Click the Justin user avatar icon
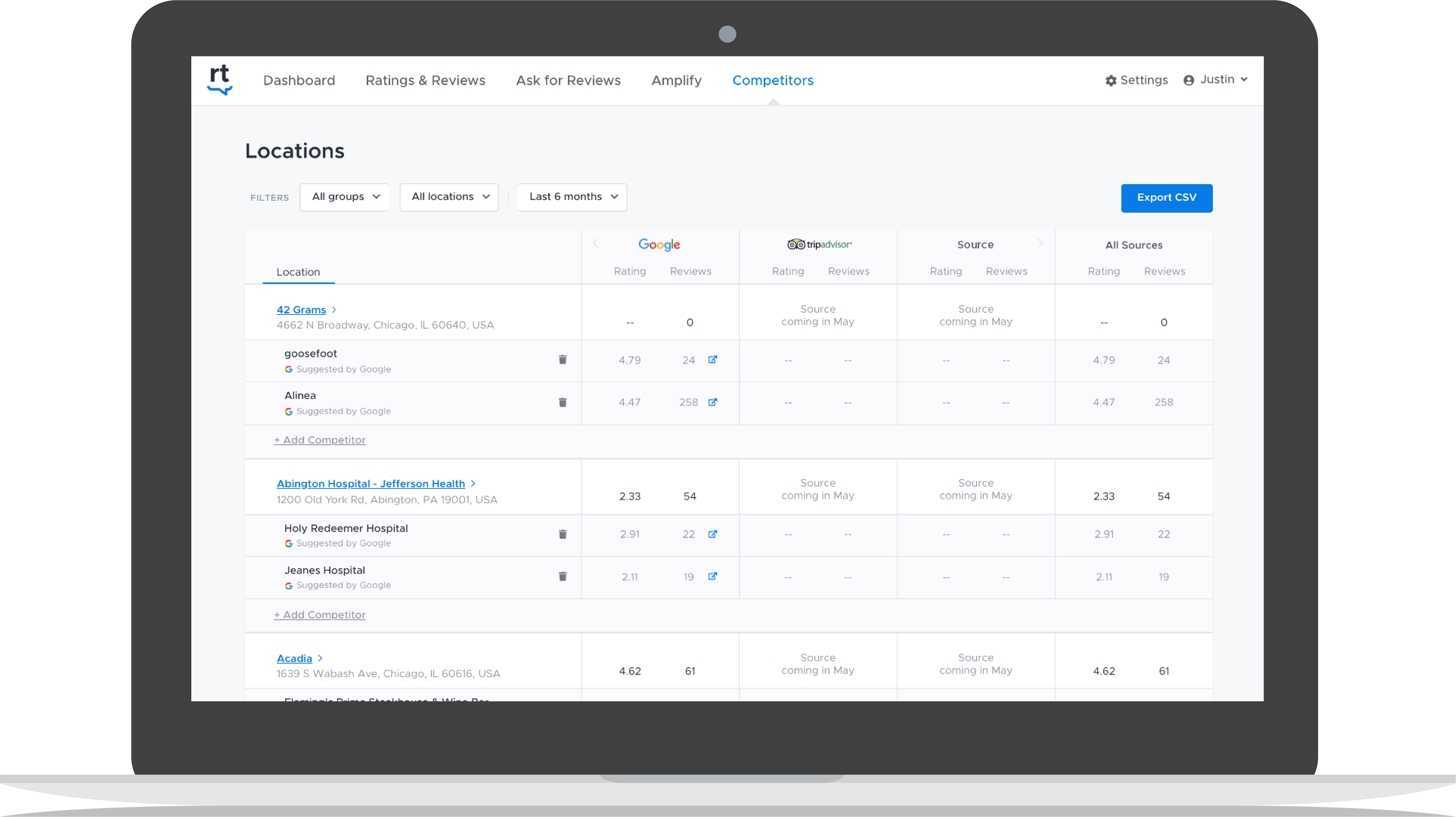 (x=1189, y=80)
